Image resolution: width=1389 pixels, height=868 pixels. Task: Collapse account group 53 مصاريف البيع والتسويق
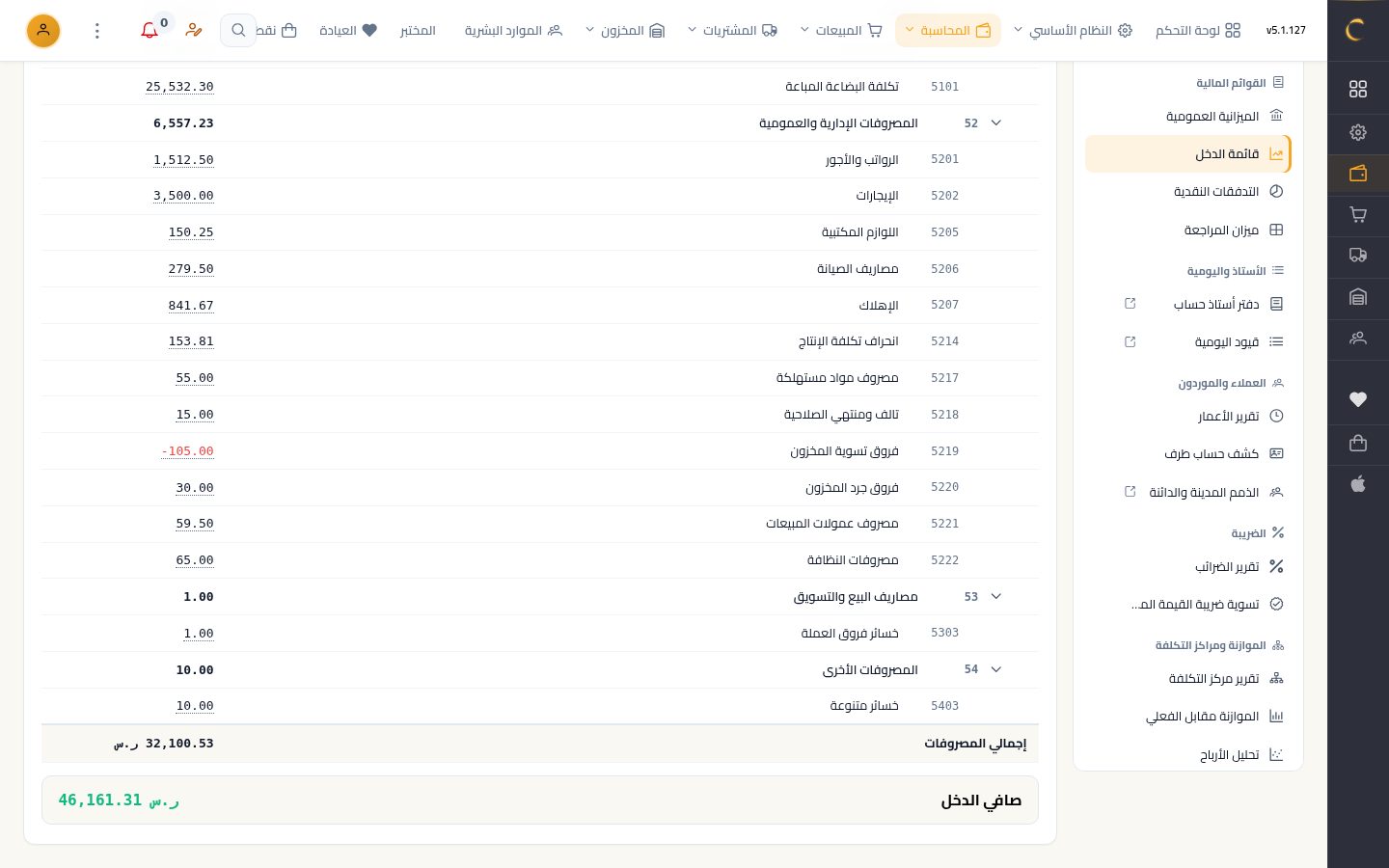tap(996, 597)
